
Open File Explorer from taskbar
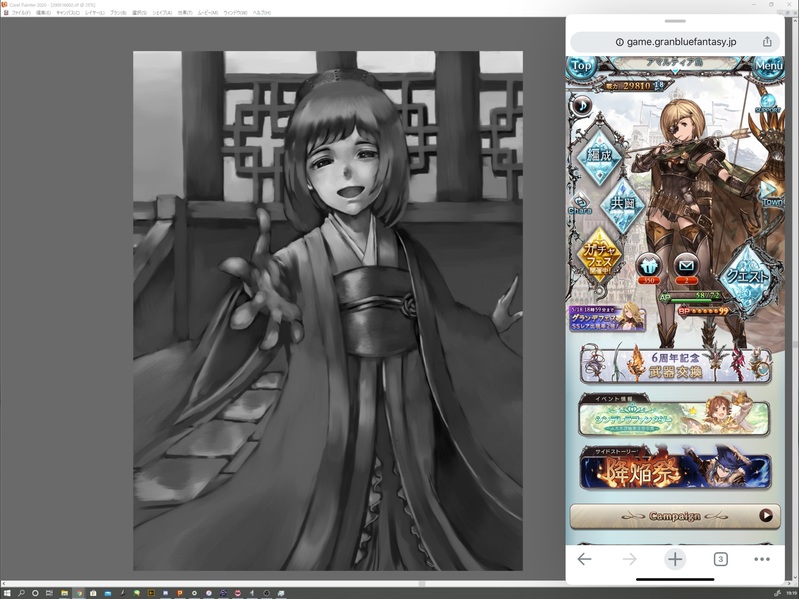64,593
